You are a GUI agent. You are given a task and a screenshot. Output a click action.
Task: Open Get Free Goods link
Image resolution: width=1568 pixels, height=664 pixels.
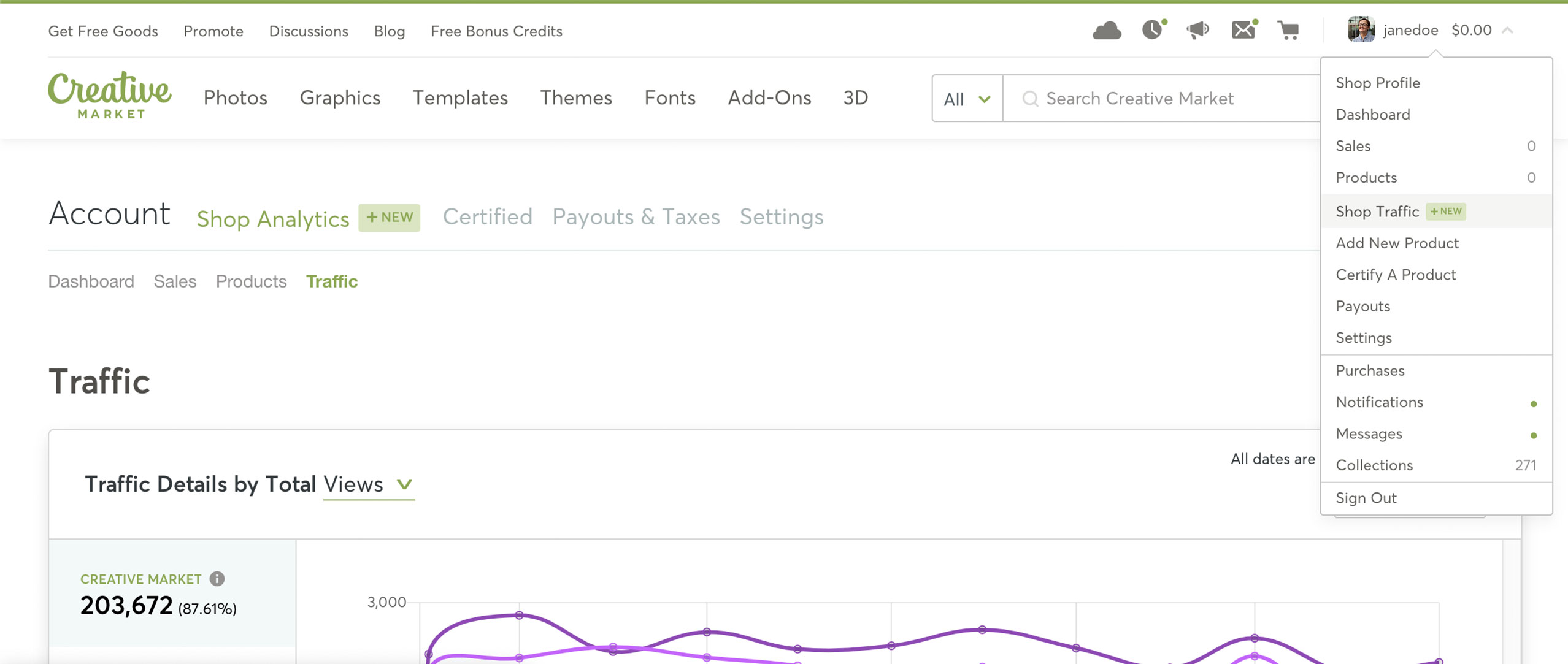coord(103,31)
